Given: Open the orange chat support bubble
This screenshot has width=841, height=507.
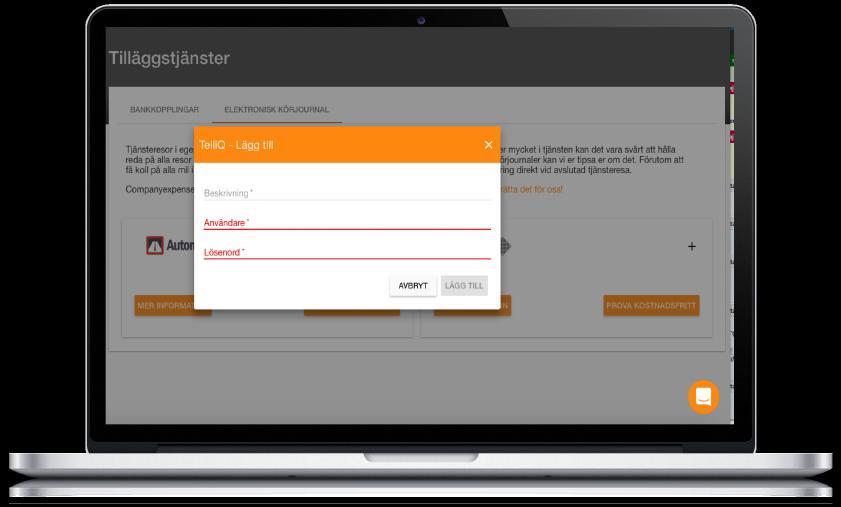Looking at the screenshot, I should pos(703,397).
